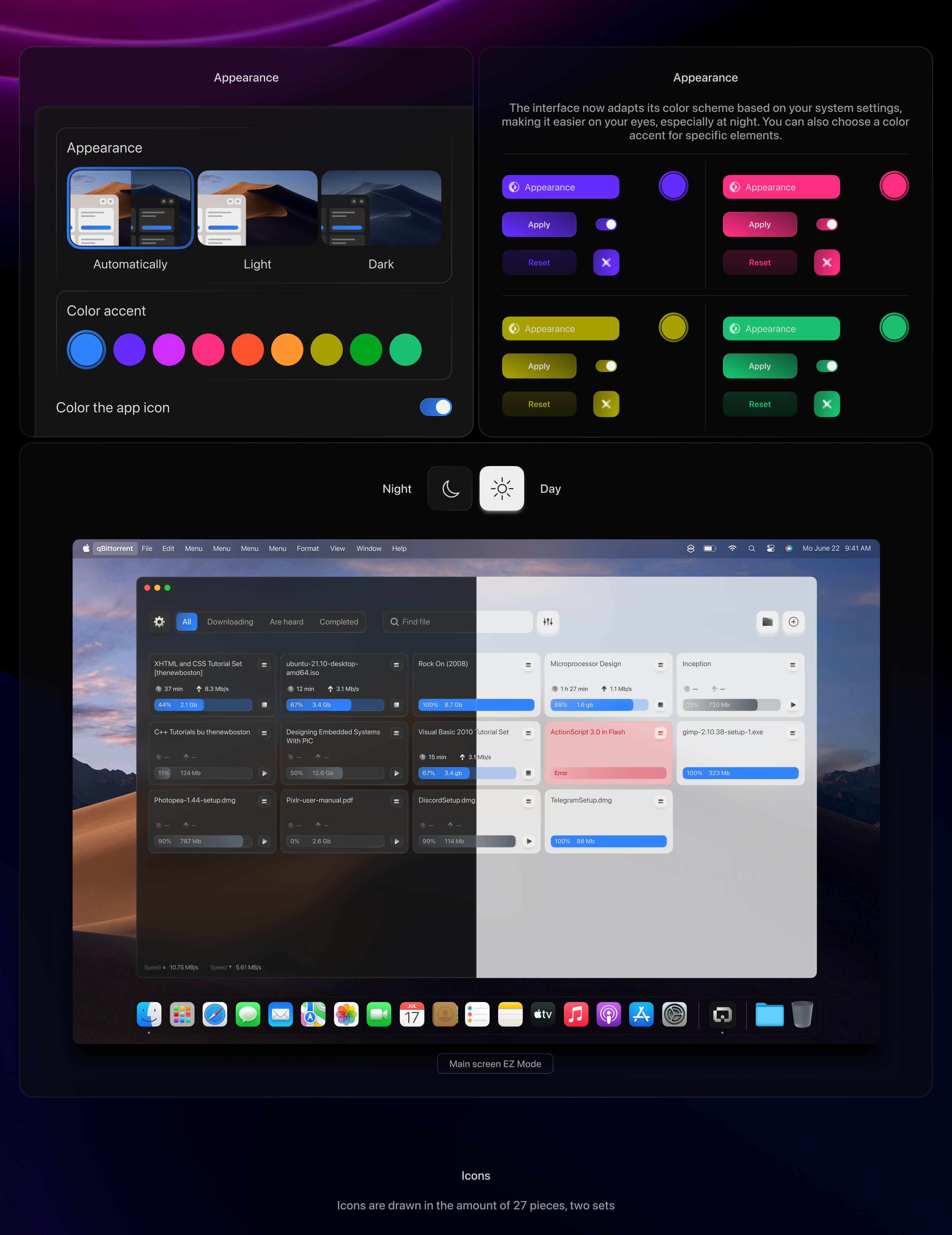952x1235 pixels.
Task: Resume the Inception torrent with play button
Action: tap(793, 705)
